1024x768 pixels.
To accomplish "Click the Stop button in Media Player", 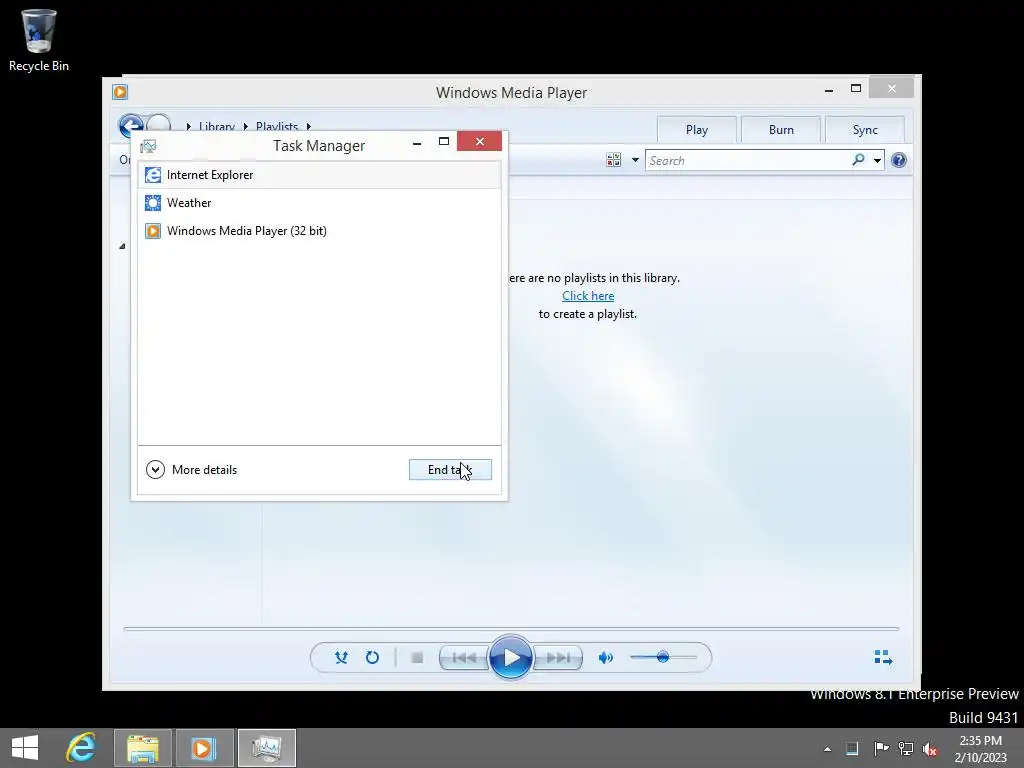I will pyautogui.click(x=417, y=658).
